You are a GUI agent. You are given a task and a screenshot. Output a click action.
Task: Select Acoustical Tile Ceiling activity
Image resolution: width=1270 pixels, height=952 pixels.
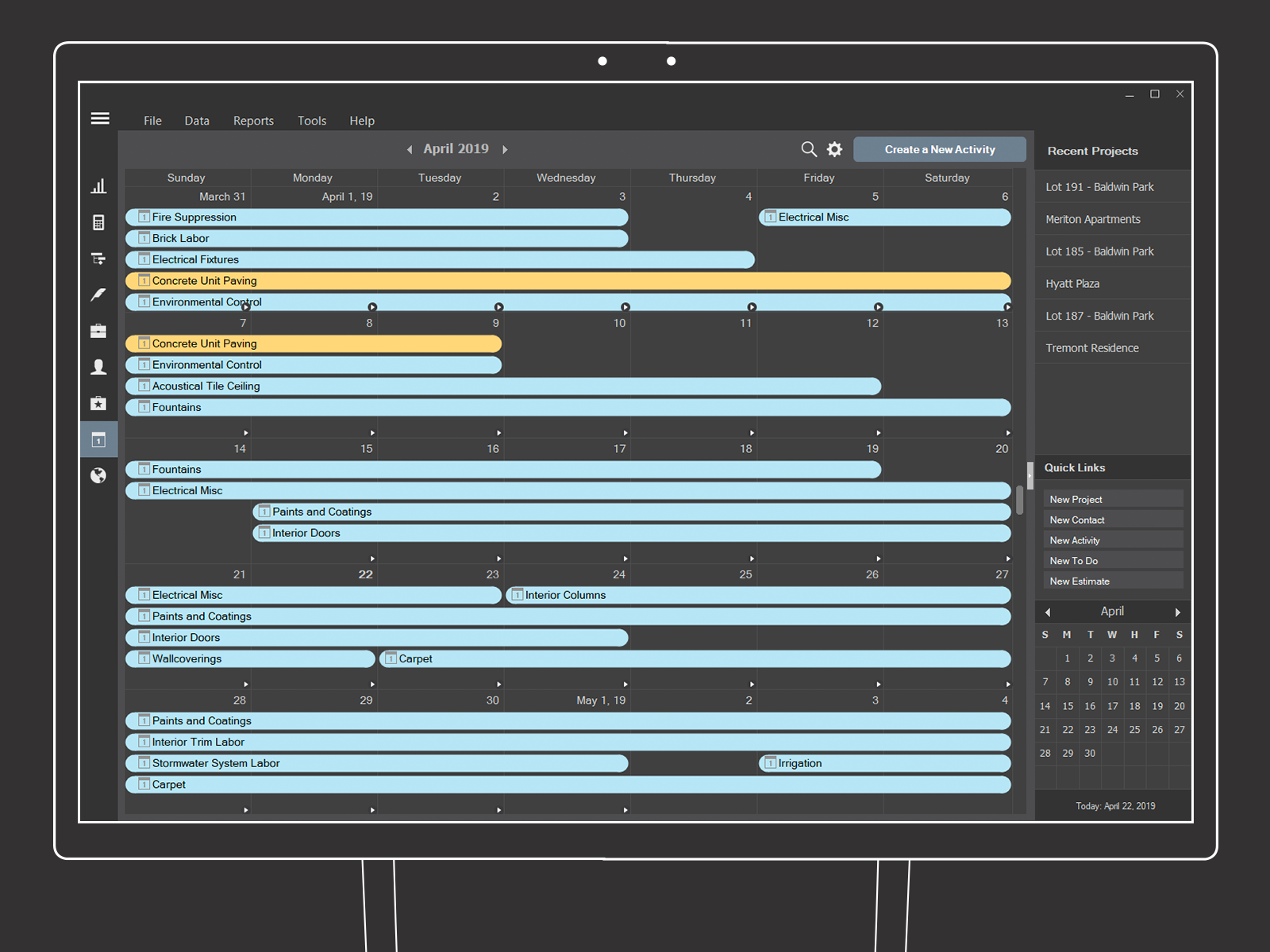coord(503,386)
